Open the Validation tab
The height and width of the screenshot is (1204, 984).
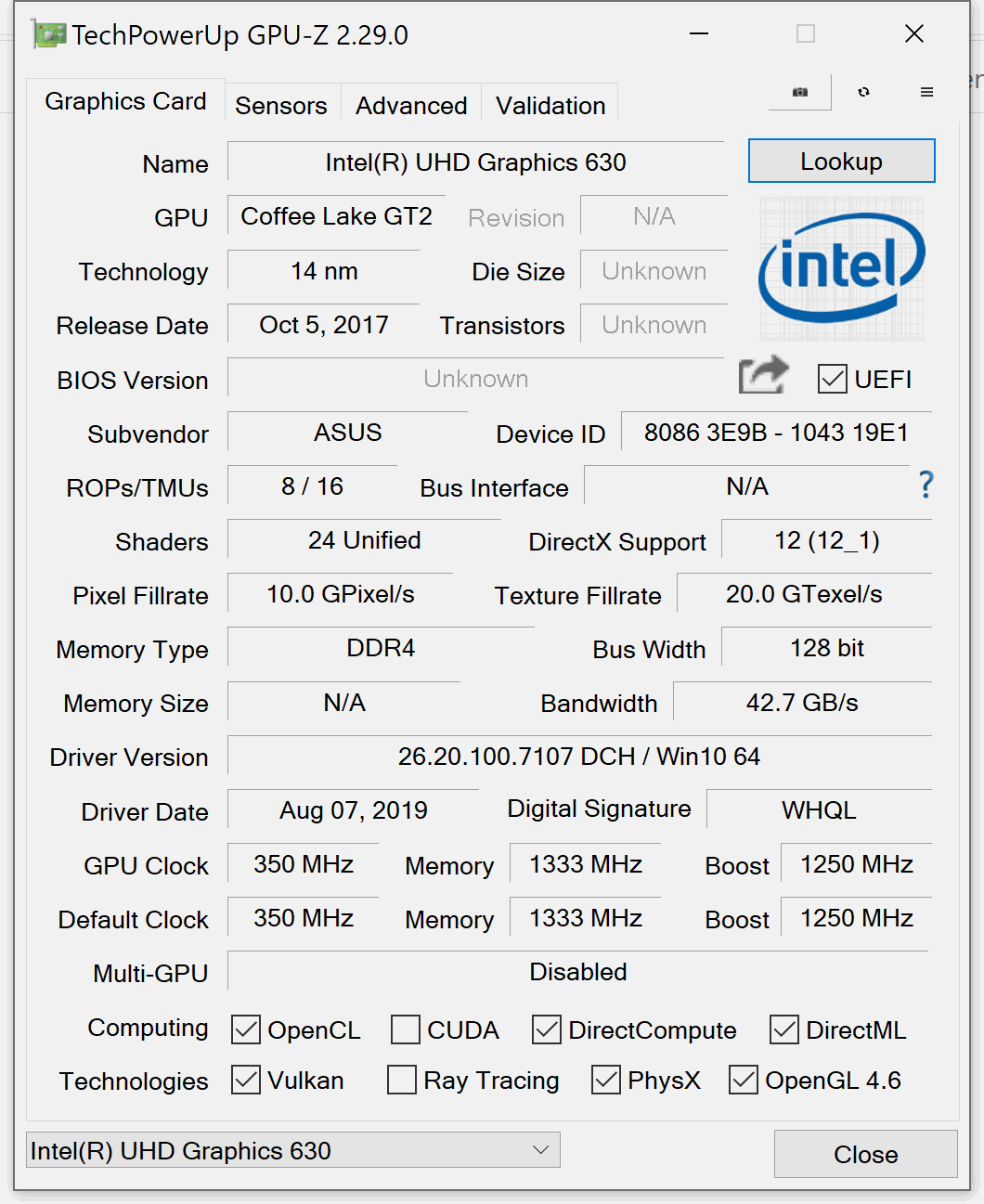pos(550,105)
